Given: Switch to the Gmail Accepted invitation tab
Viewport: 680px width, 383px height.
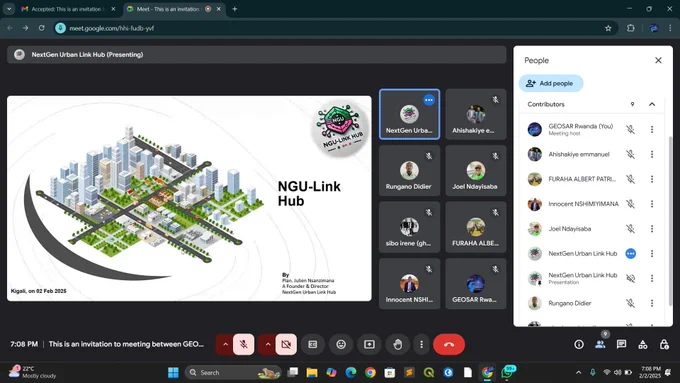Looking at the screenshot, I should pos(69,9).
